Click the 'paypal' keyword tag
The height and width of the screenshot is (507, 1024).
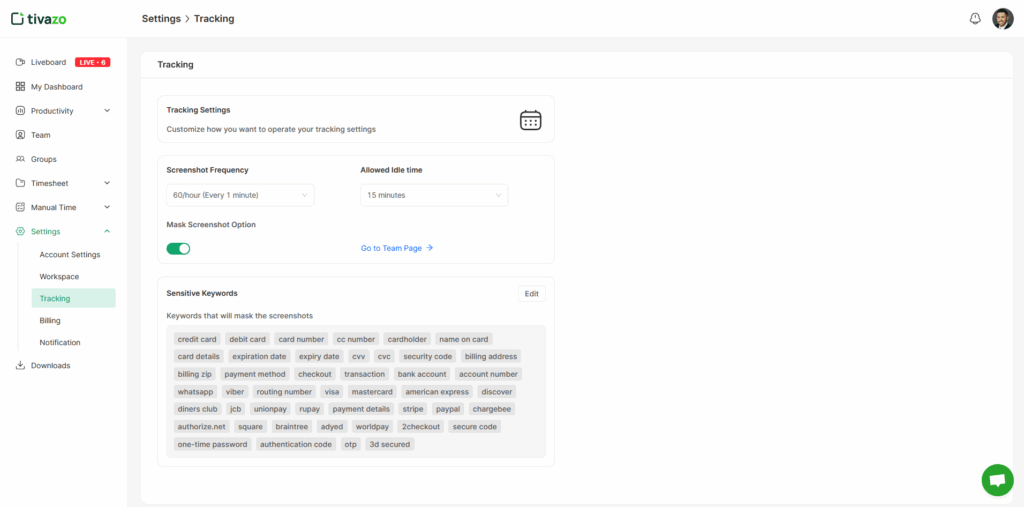click(449, 409)
